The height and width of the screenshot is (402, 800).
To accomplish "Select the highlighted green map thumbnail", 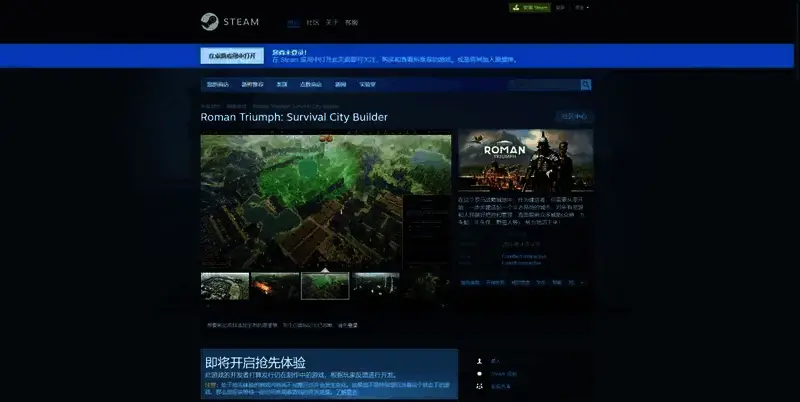I will tap(325, 286).
